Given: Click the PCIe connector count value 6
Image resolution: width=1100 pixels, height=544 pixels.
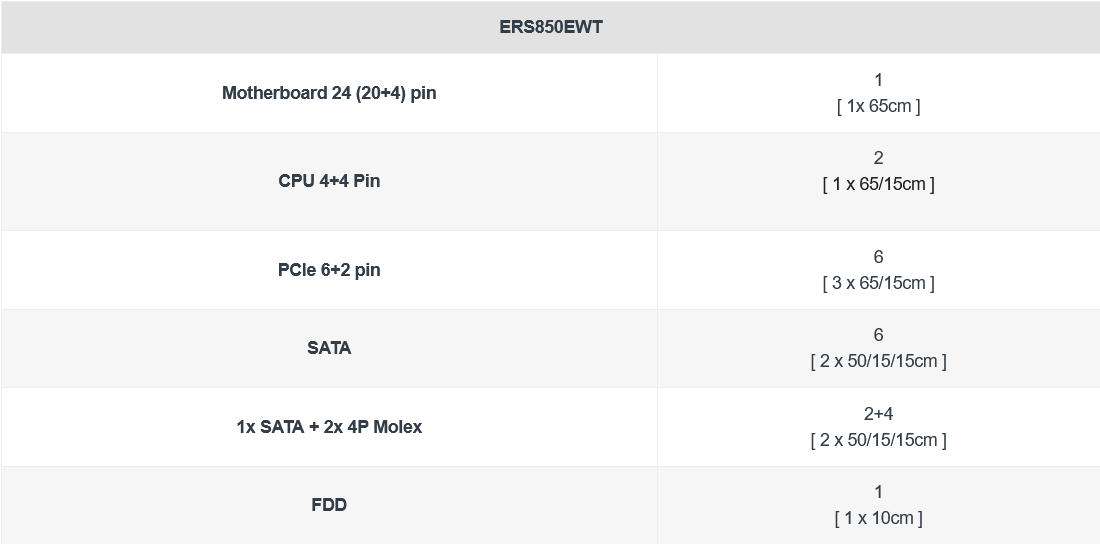Looking at the screenshot, I should pyautogui.click(x=878, y=257).
